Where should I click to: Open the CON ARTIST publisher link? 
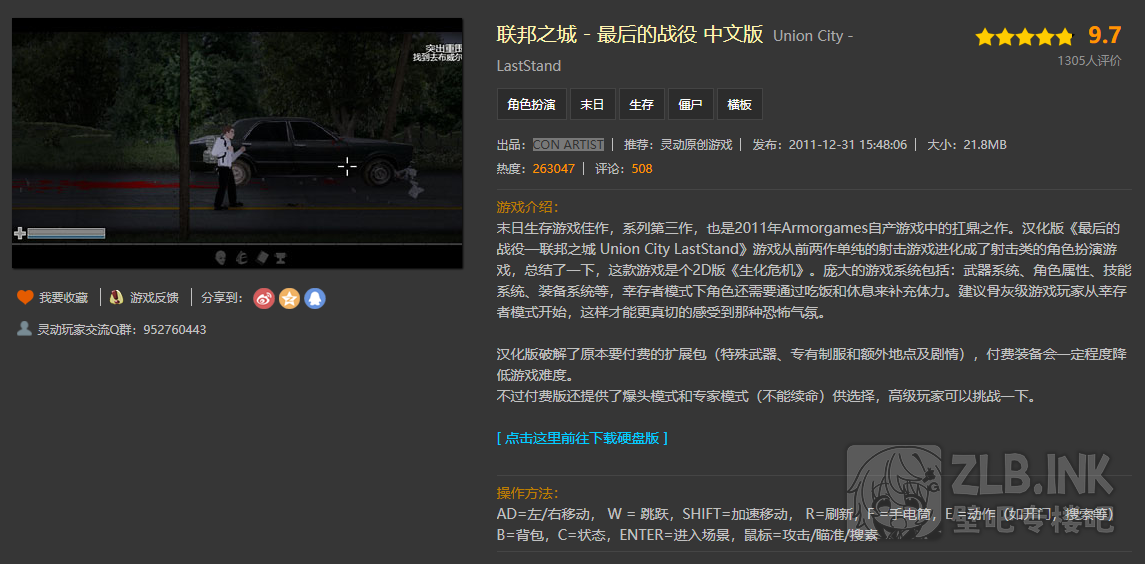(x=568, y=145)
